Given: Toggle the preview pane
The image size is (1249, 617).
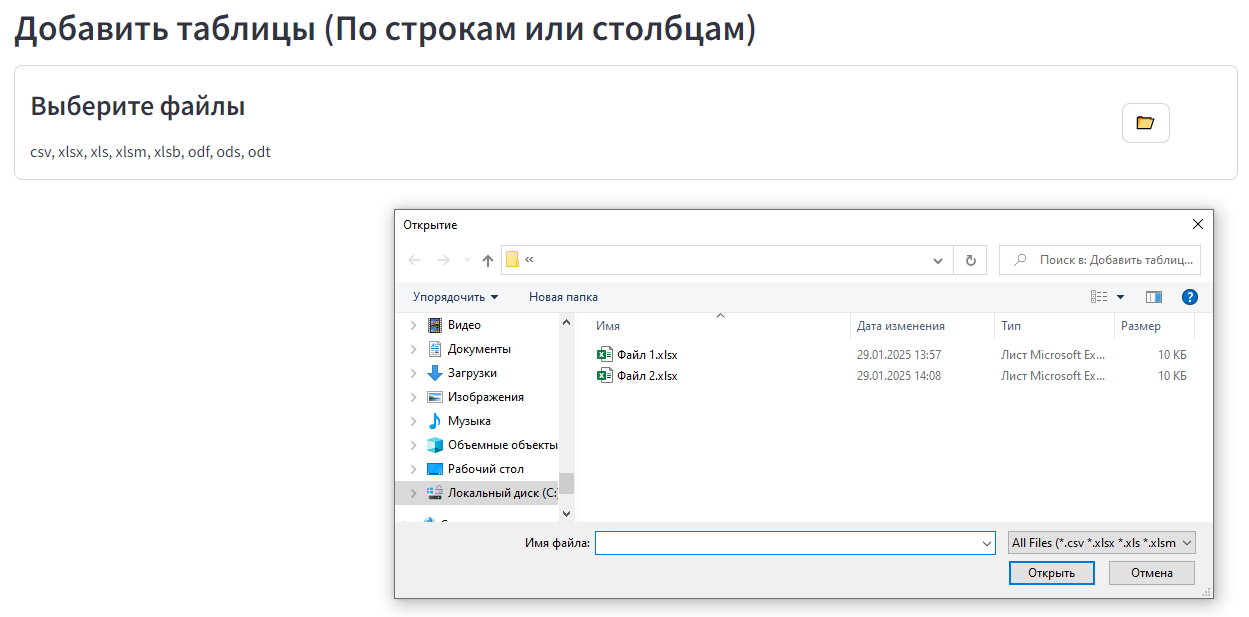Looking at the screenshot, I should 1154,297.
